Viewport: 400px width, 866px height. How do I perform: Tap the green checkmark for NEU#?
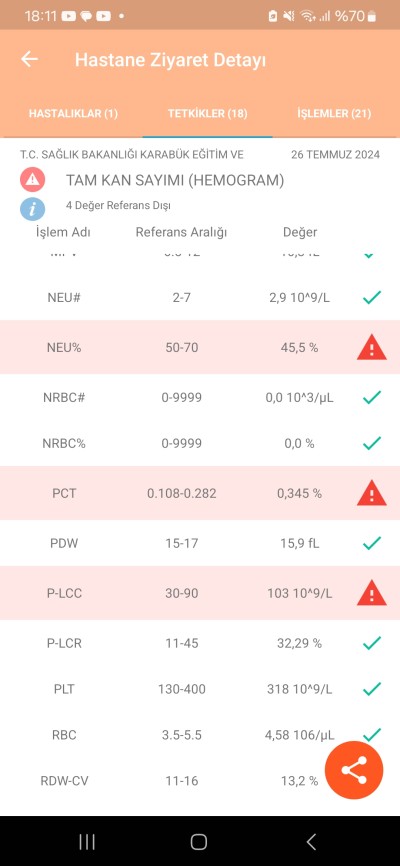pos(372,298)
